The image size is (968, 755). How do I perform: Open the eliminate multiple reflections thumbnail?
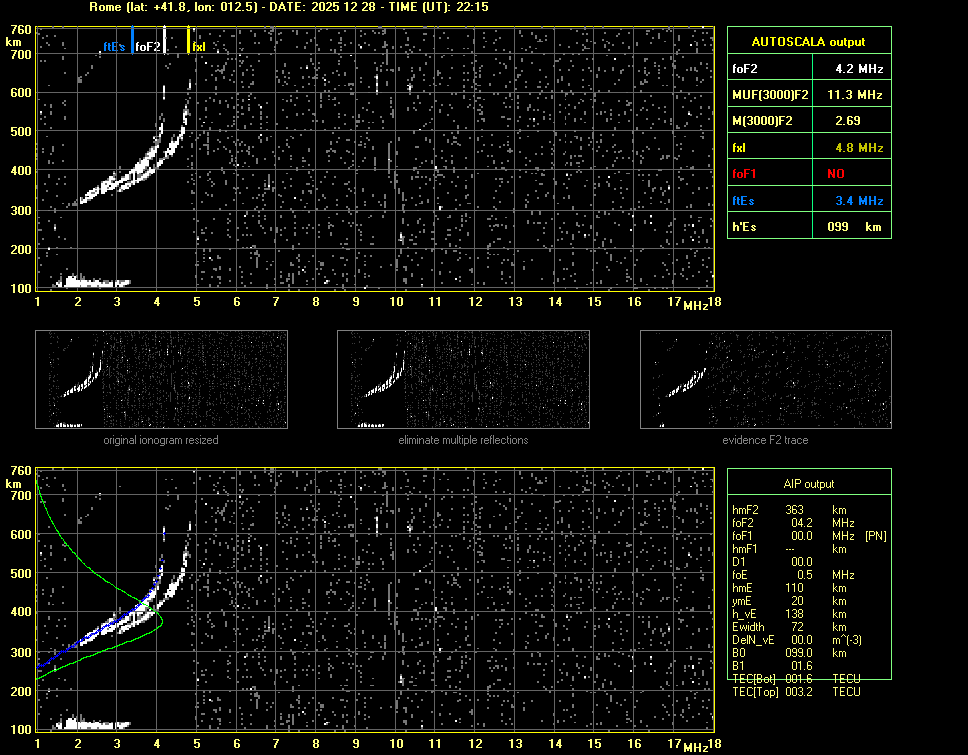[x=463, y=379]
